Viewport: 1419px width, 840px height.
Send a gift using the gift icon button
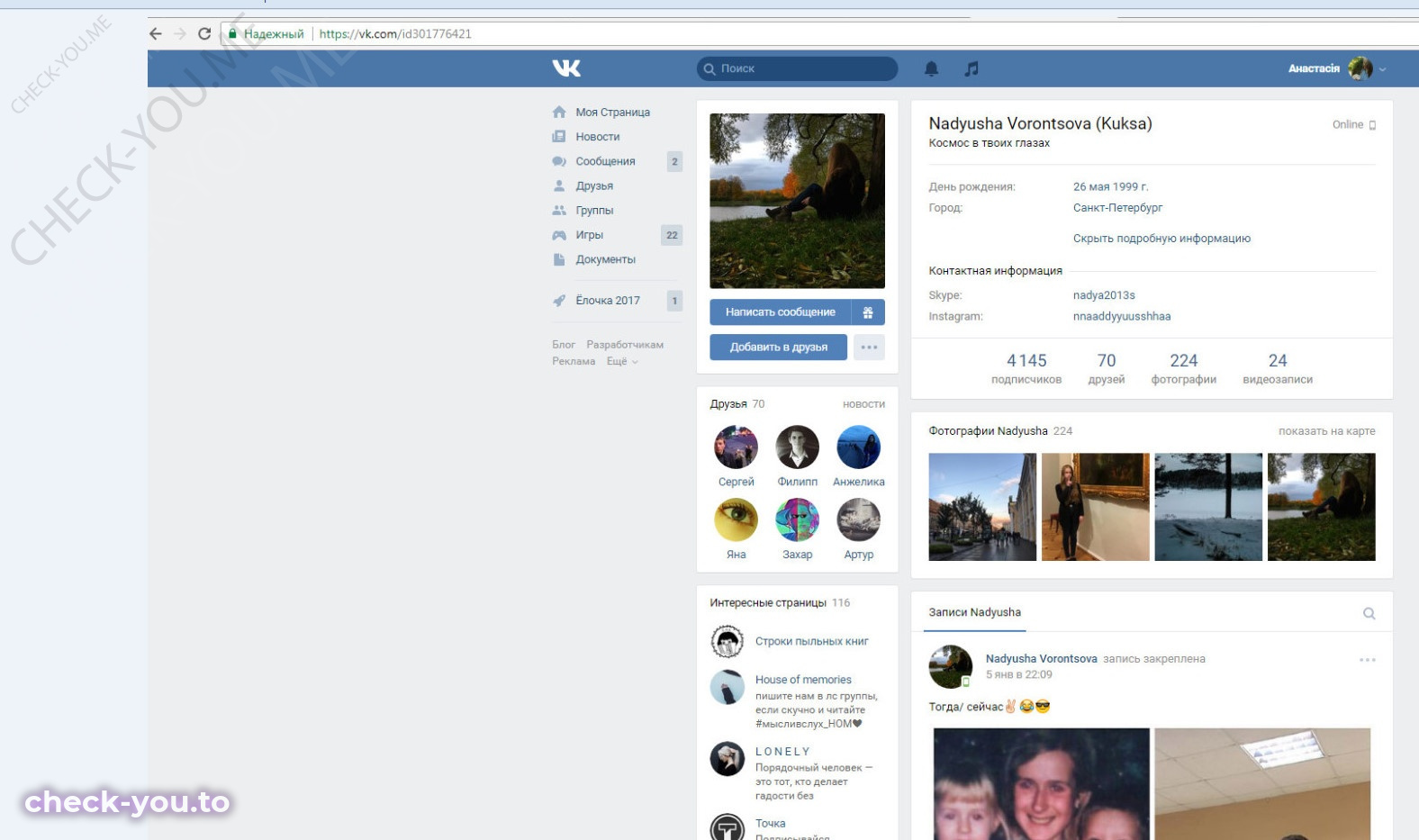coord(868,312)
